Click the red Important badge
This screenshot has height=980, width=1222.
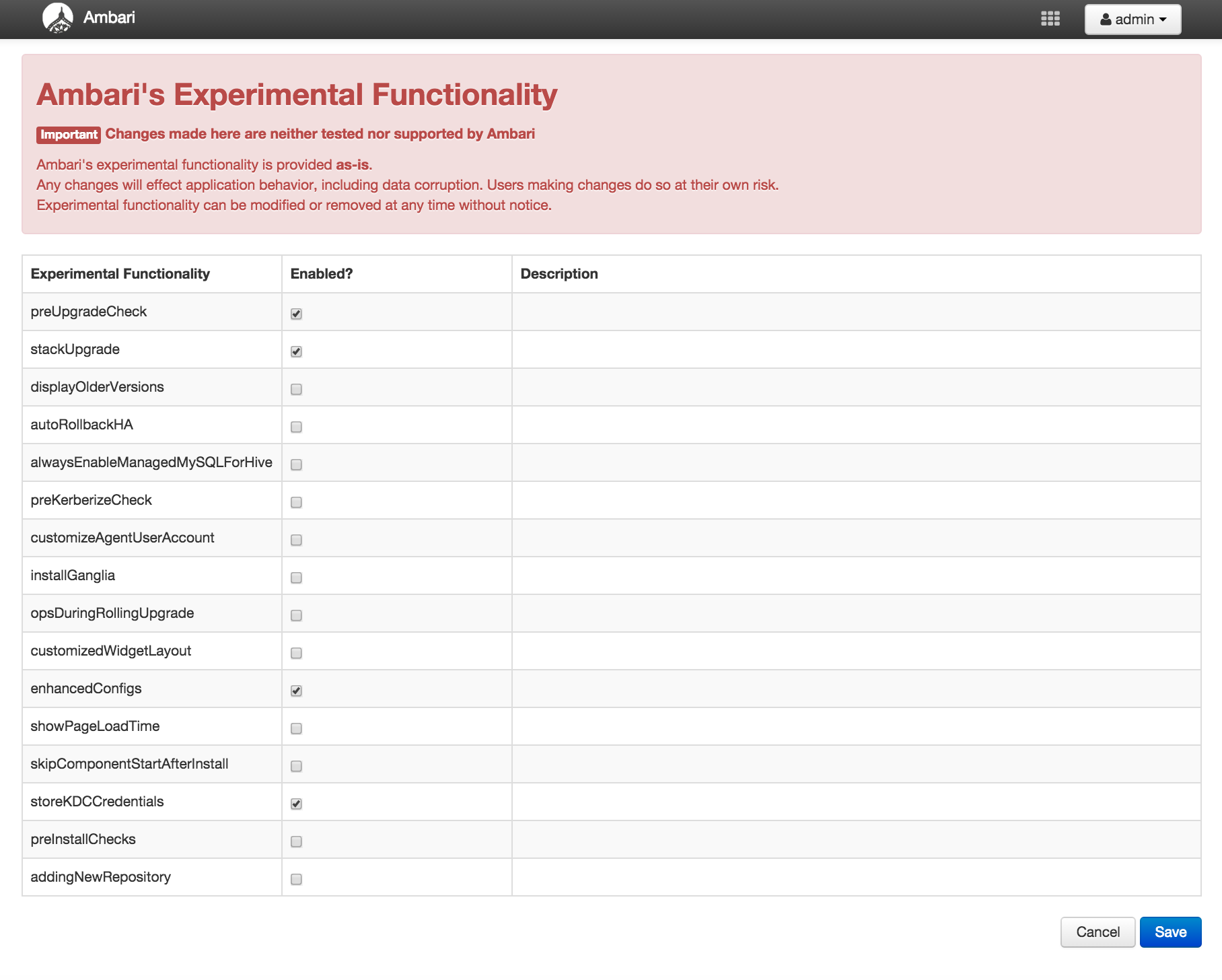(69, 135)
